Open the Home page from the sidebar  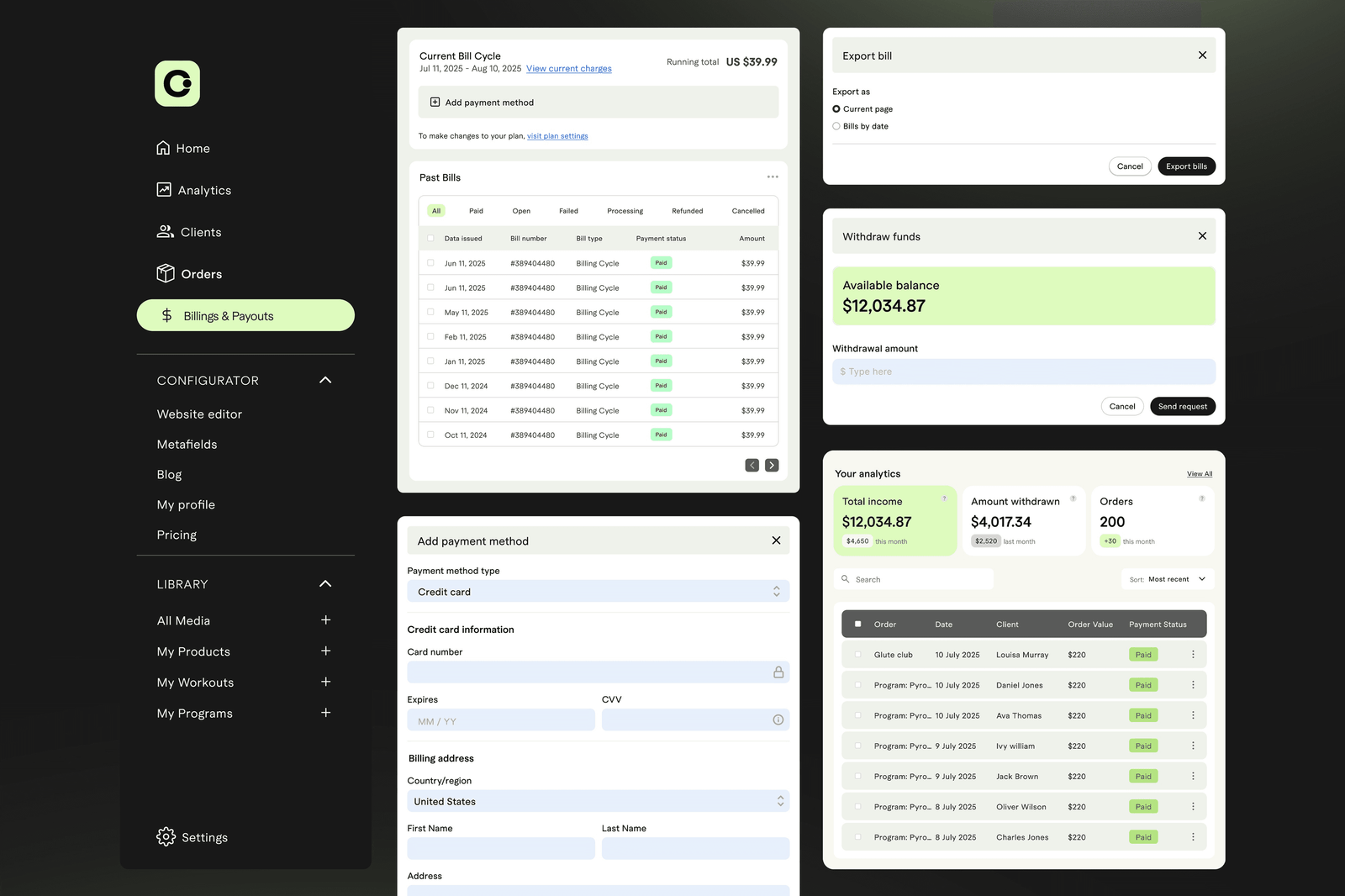click(165, 147)
